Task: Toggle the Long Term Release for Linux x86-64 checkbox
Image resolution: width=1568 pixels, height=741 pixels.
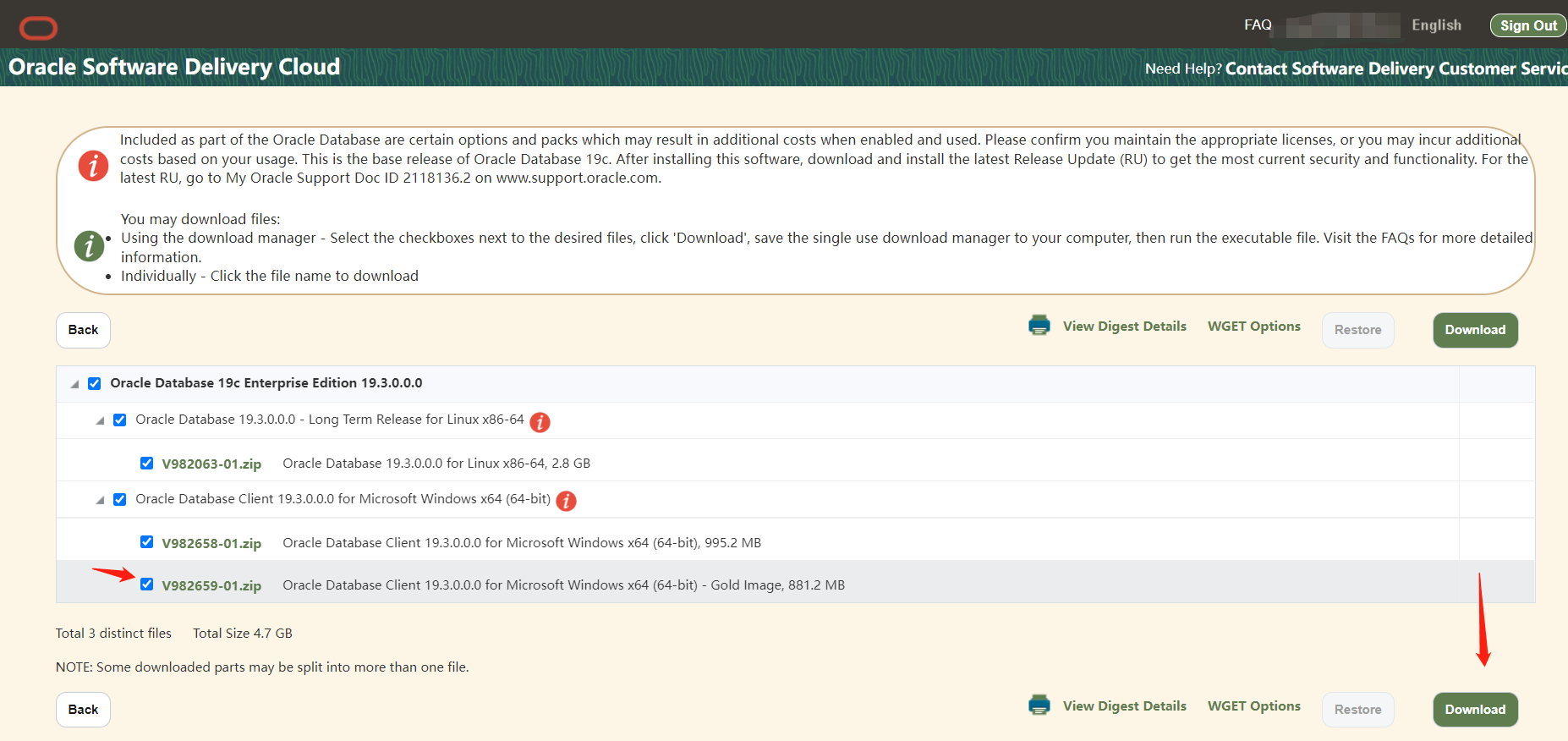Action: coord(120,420)
